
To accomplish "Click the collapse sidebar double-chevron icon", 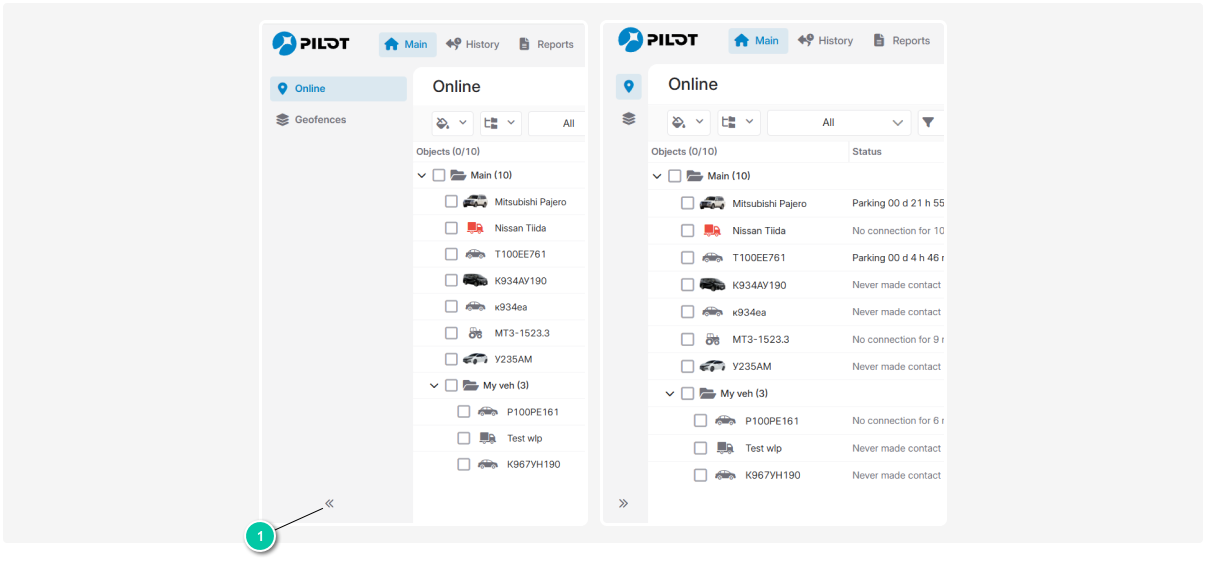I will 329,504.
